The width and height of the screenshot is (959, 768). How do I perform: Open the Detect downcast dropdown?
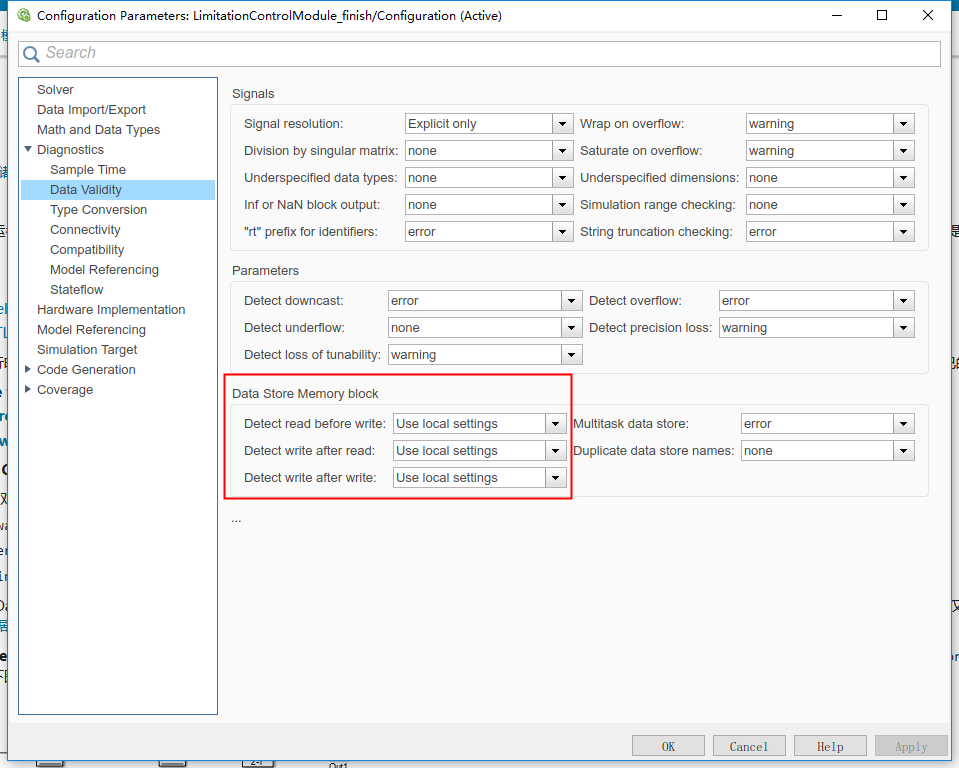point(570,300)
